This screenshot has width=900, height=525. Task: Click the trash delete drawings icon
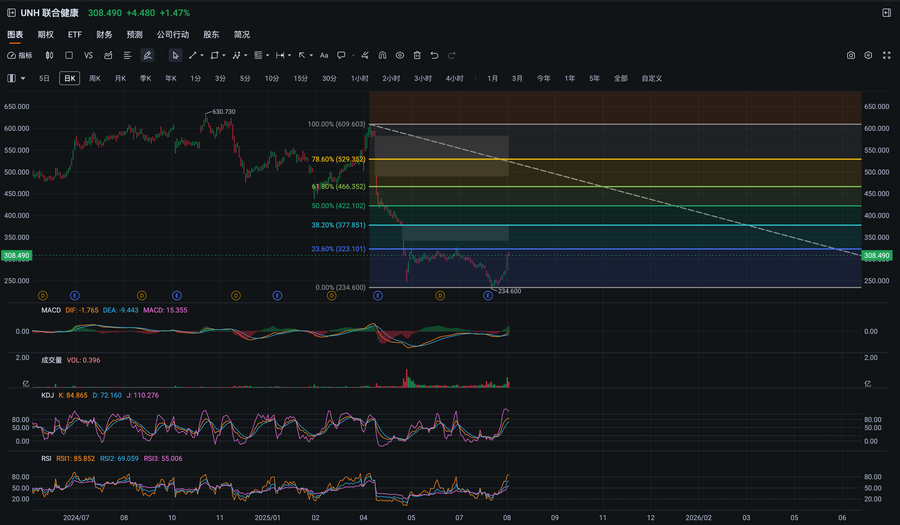(x=417, y=55)
